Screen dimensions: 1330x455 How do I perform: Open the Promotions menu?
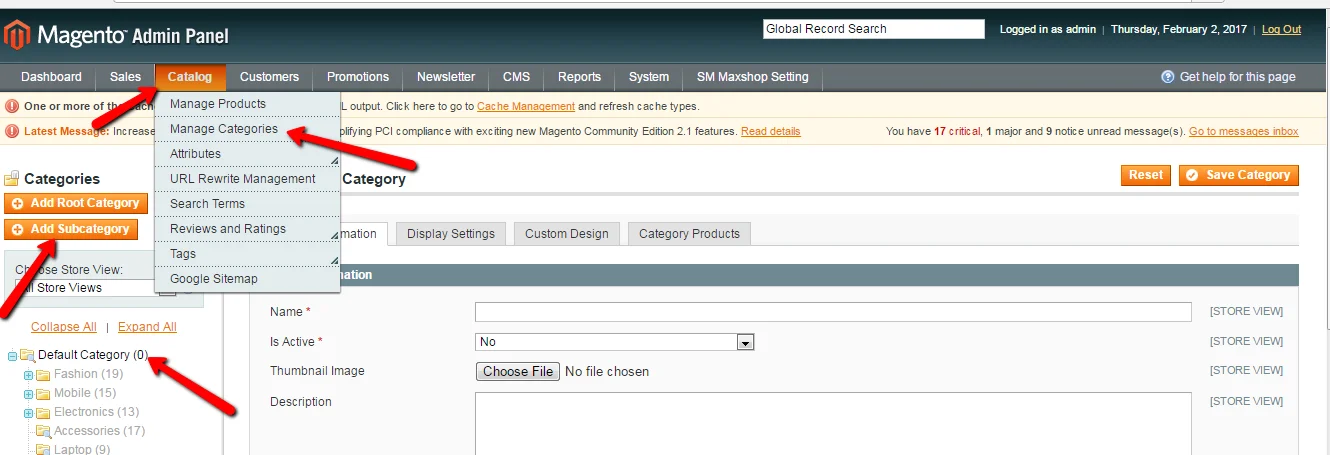pos(358,77)
